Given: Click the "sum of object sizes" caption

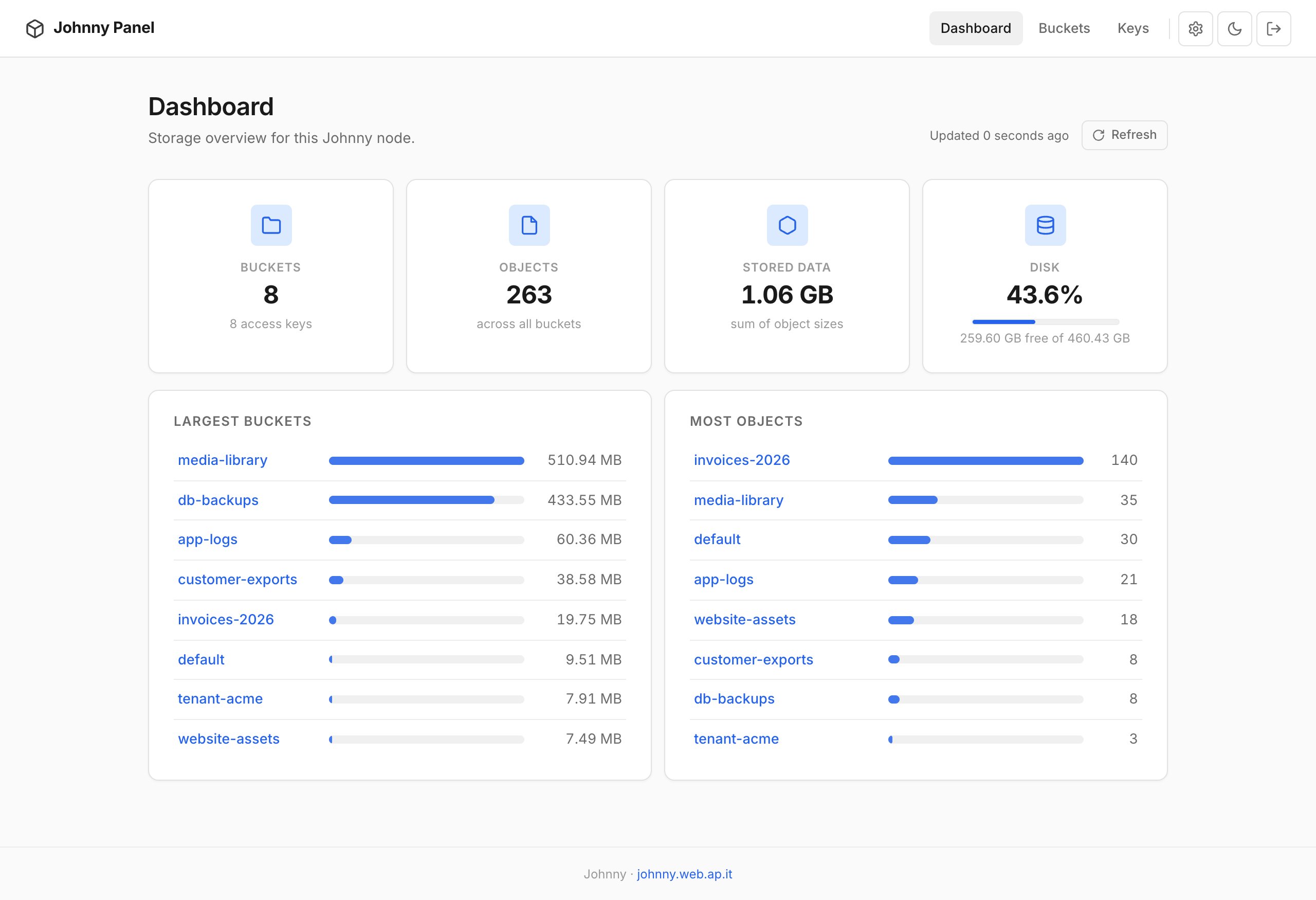Looking at the screenshot, I should click(x=787, y=324).
